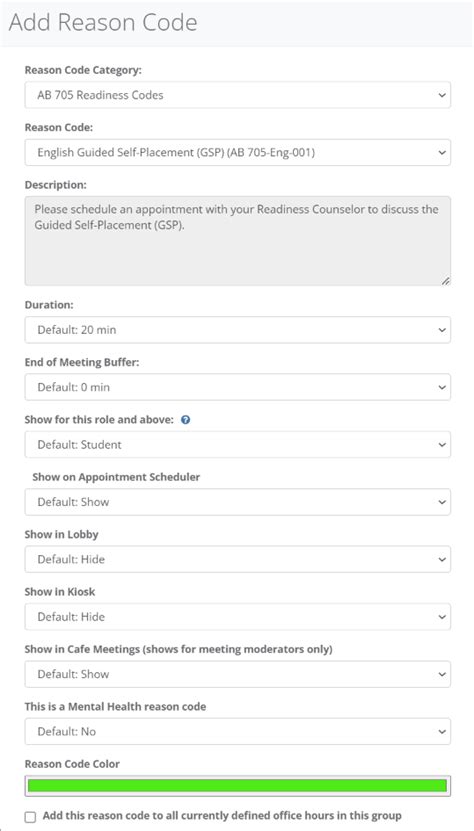The image size is (474, 831).
Task: Expand the Duration dropdown showing 20 min
Action: [238, 330]
